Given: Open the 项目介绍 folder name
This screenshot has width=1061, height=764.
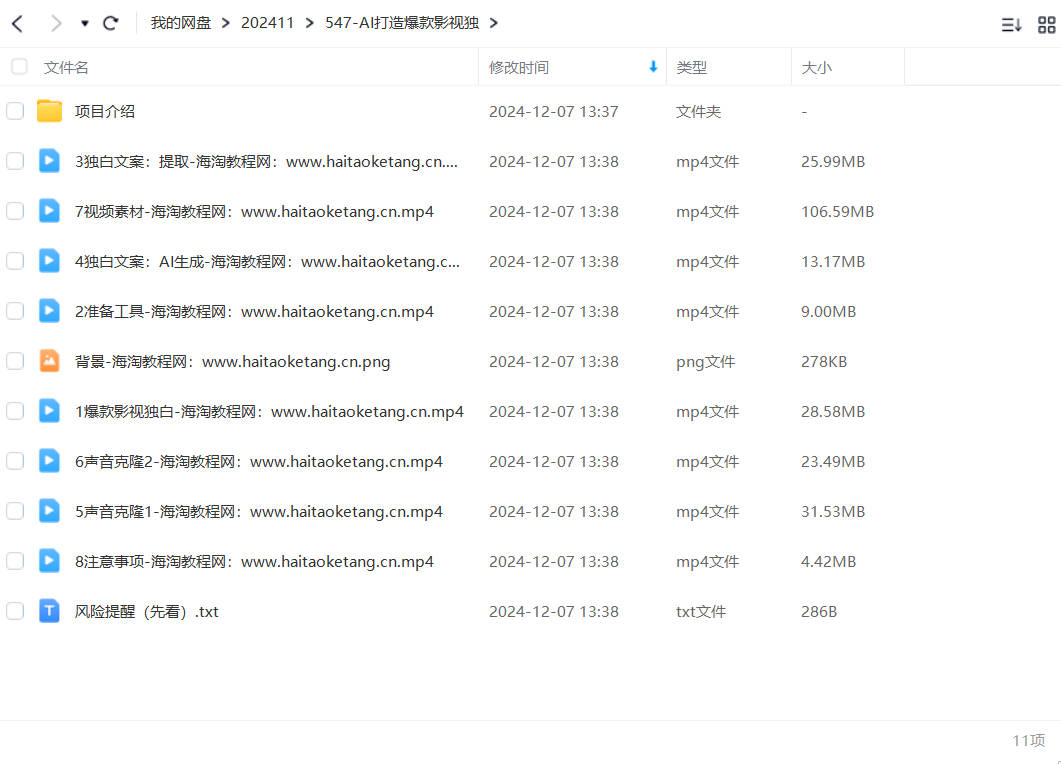Looking at the screenshot, I should [x=105, y=112].
